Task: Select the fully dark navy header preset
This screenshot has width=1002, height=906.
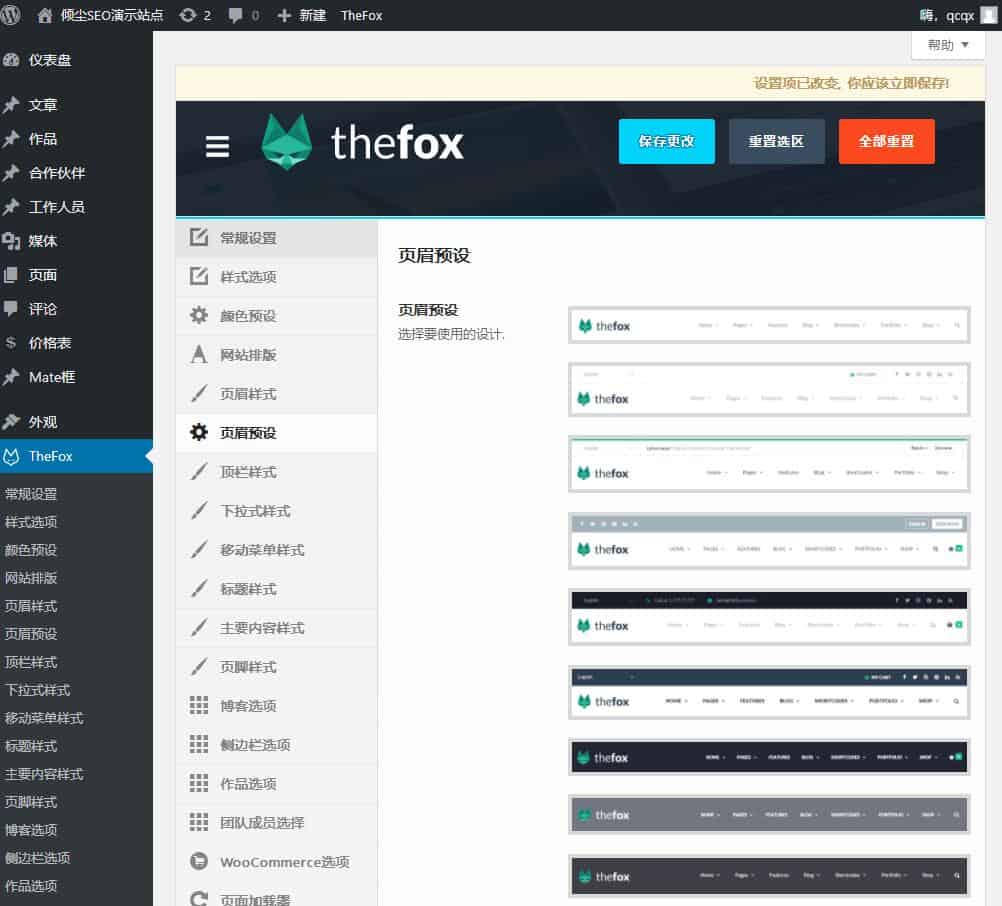Action: [769, 757]
